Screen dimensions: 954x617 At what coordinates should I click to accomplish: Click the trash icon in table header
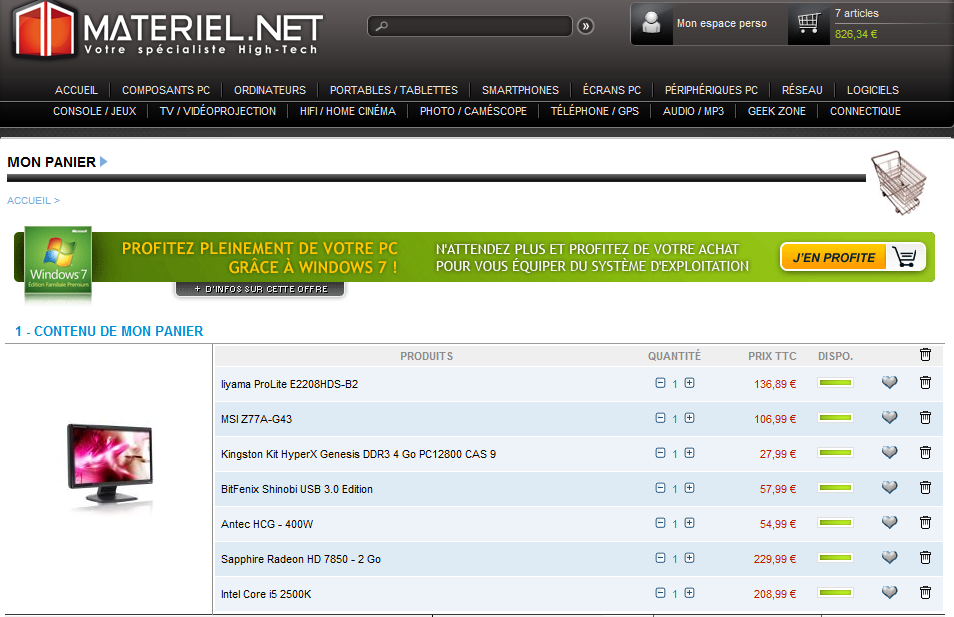(925, 355)
